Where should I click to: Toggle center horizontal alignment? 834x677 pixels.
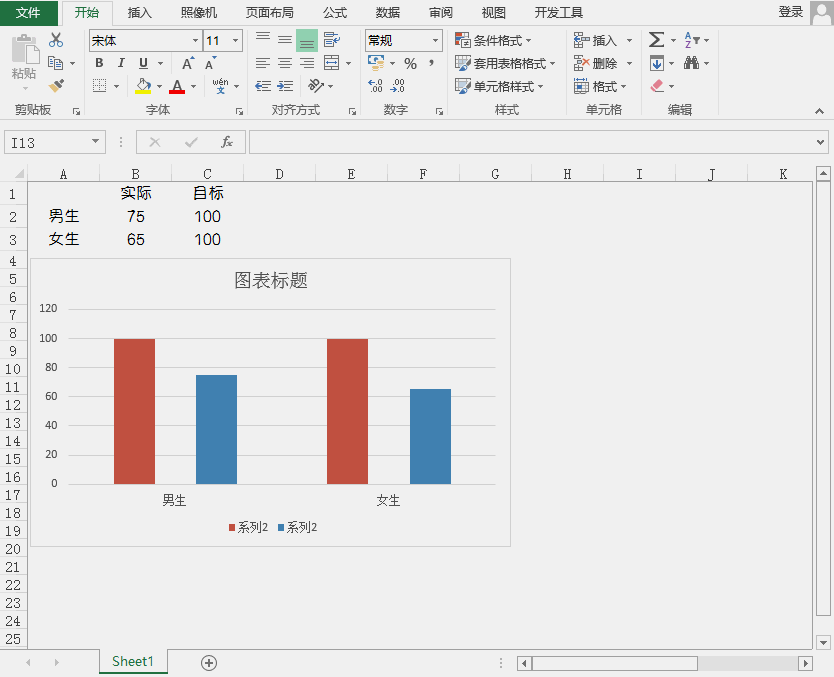(x=285, y=63)
